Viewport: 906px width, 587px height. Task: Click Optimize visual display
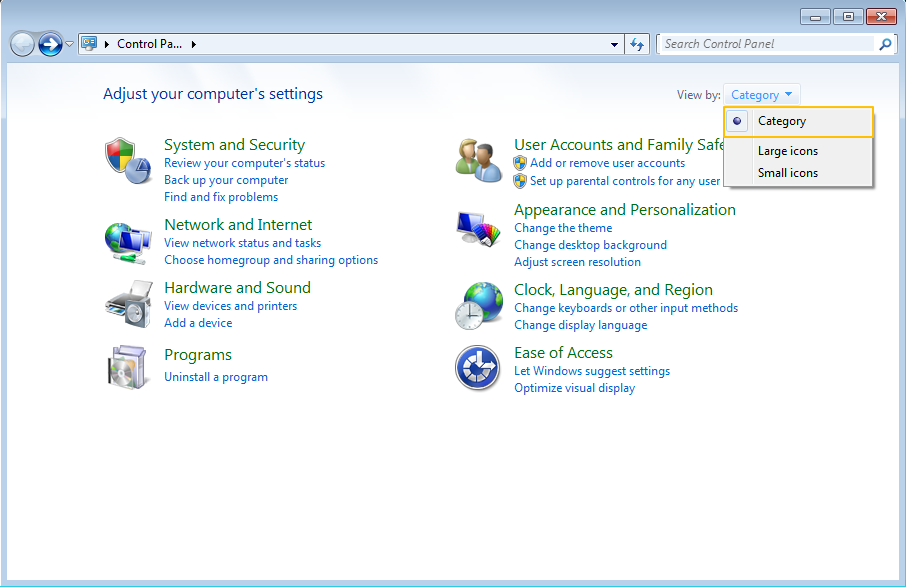[x=574, y=388]
